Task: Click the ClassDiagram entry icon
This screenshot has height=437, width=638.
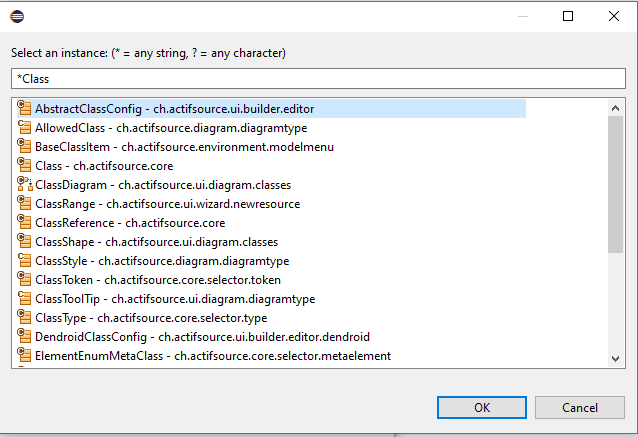Action: tap(25, 185)
